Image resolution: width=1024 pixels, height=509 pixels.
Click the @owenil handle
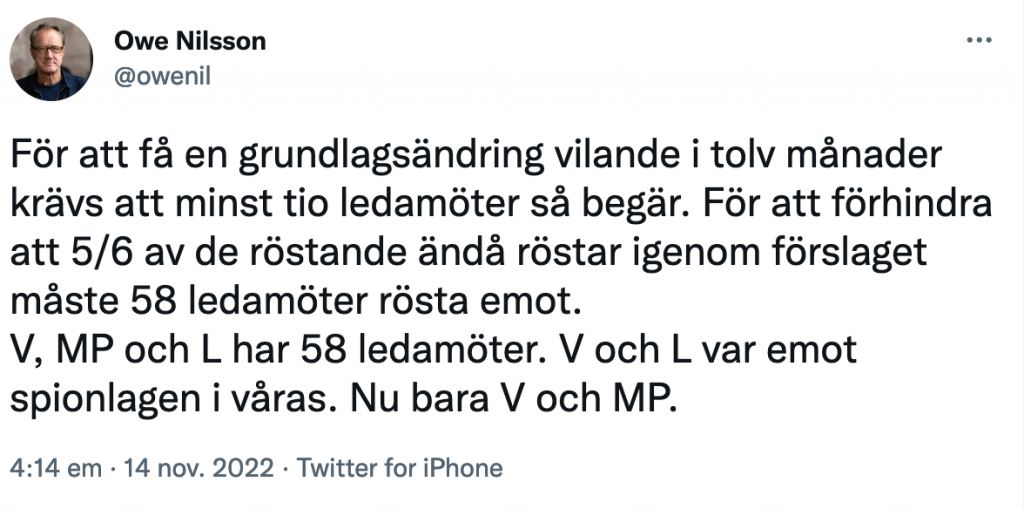point(163,77)
